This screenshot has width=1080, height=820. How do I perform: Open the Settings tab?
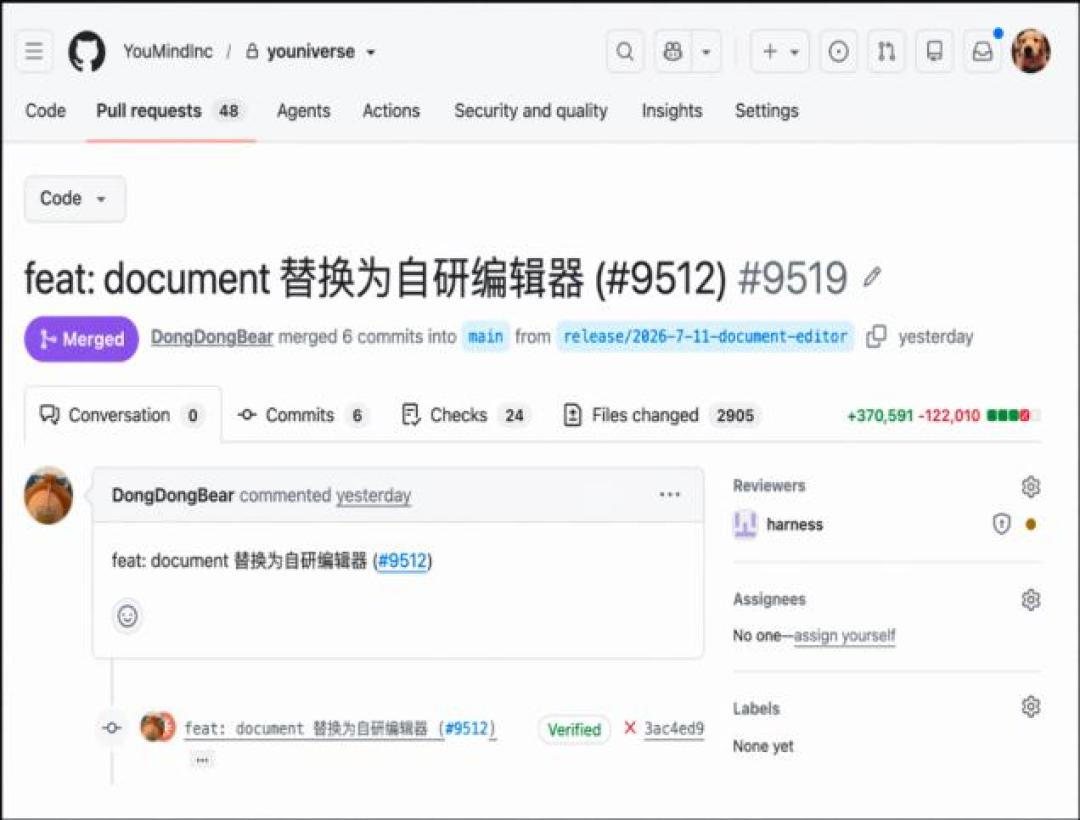point(767,111)
